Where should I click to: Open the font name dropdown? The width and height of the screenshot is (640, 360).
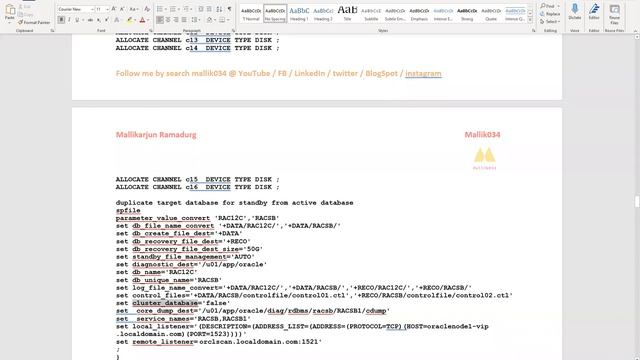click(92, 9)
